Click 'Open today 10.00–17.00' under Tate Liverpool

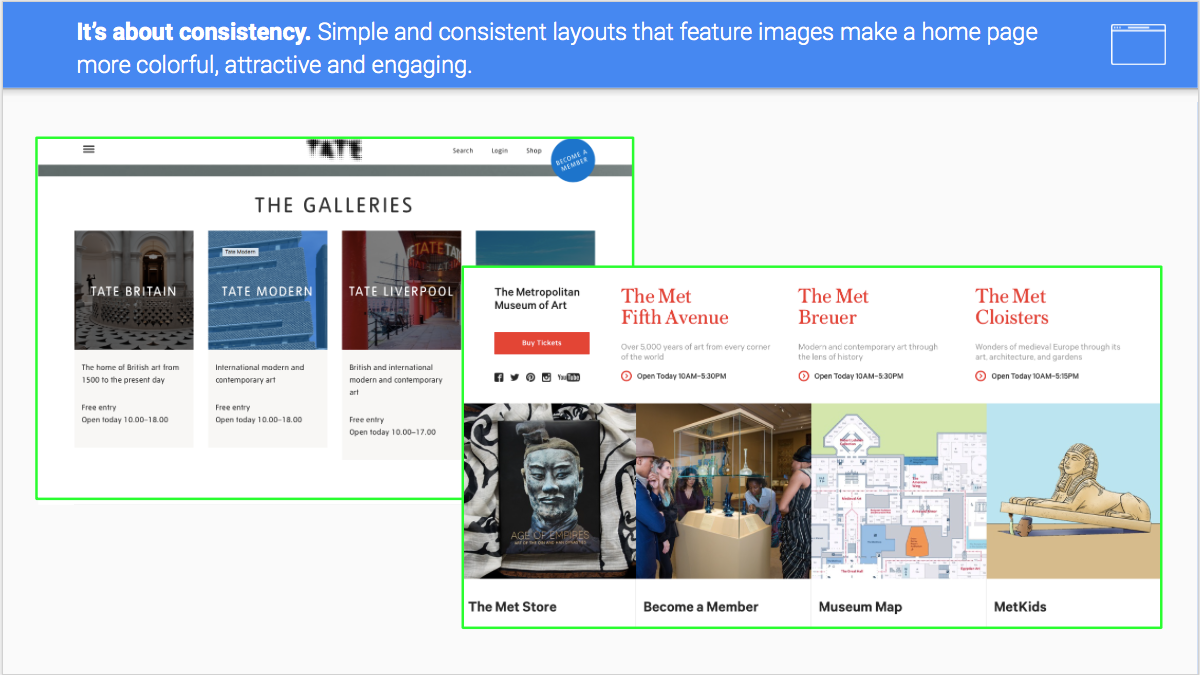tap(392, 433)
